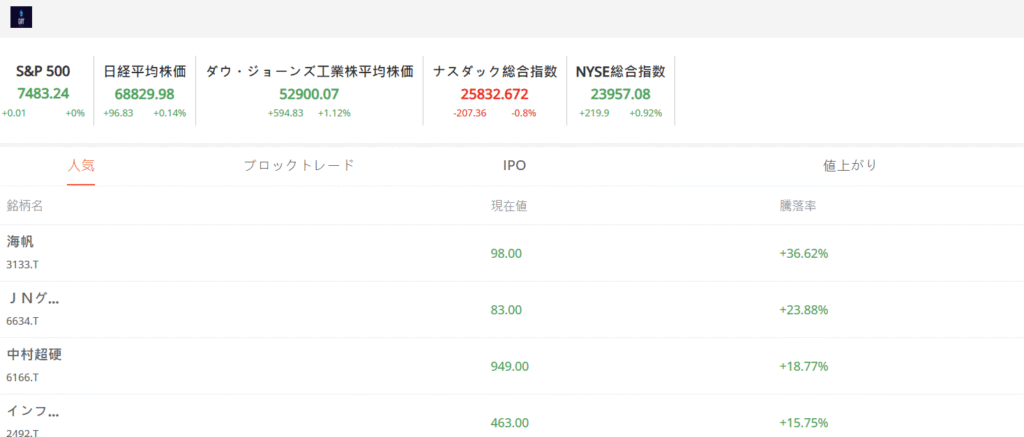Open the S&P 500 index card

(x=43, y=91)
